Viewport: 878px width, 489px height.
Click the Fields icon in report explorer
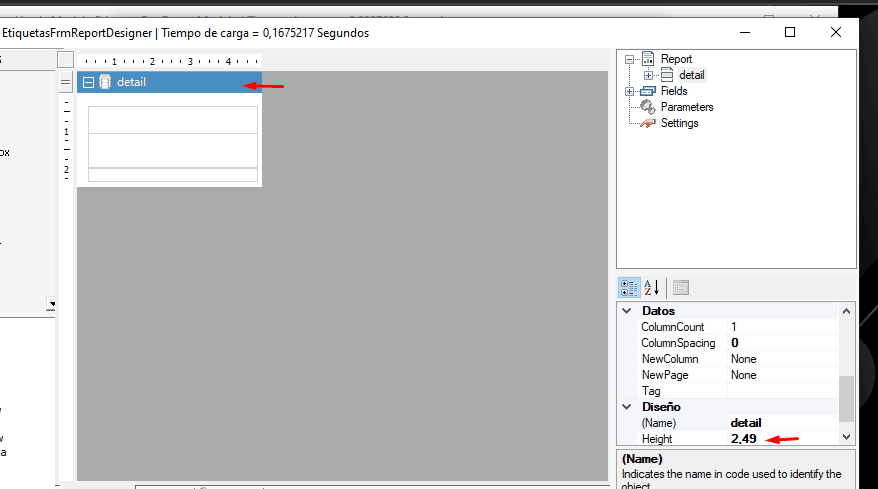648,91
